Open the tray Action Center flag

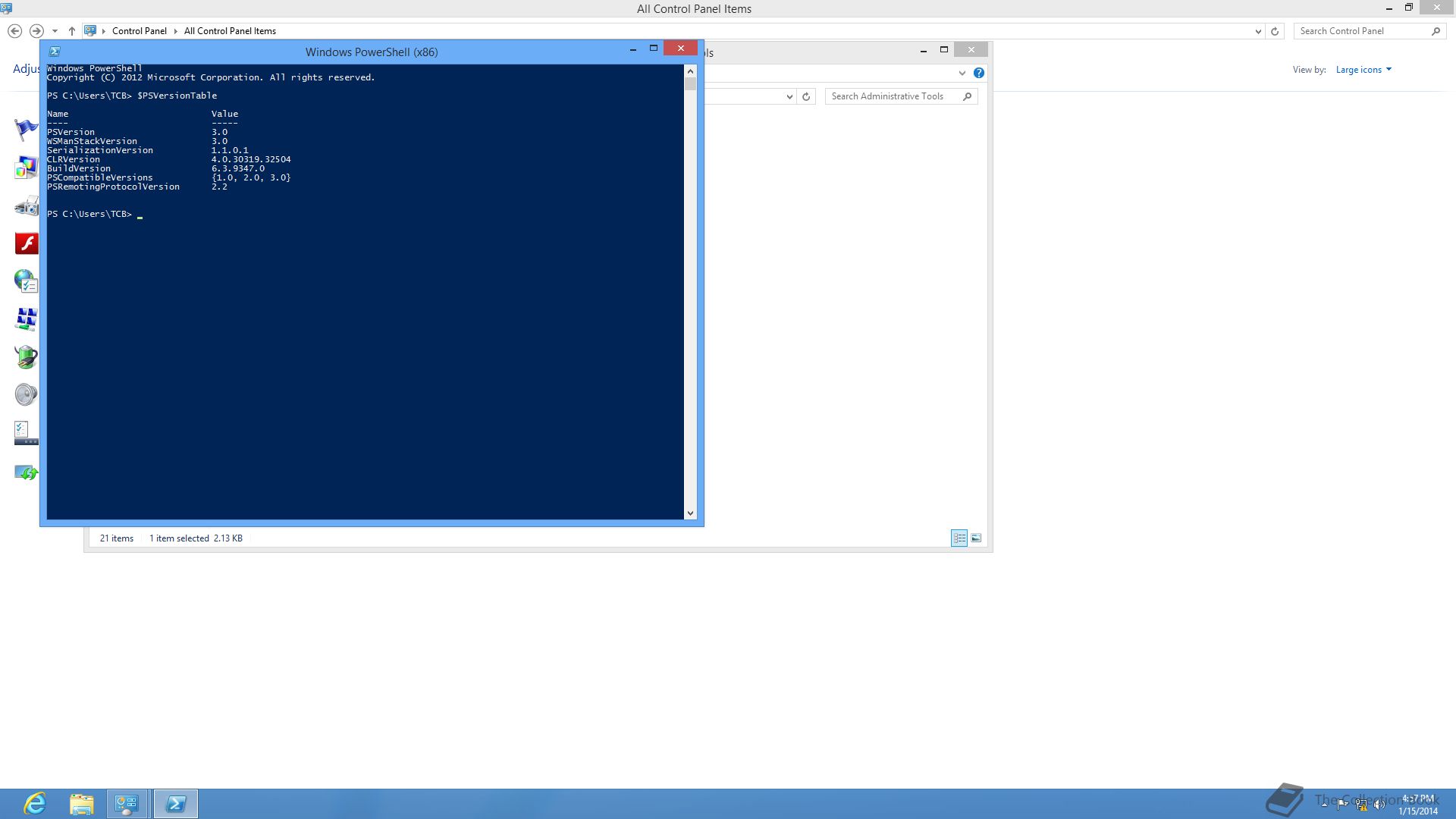1342,804
